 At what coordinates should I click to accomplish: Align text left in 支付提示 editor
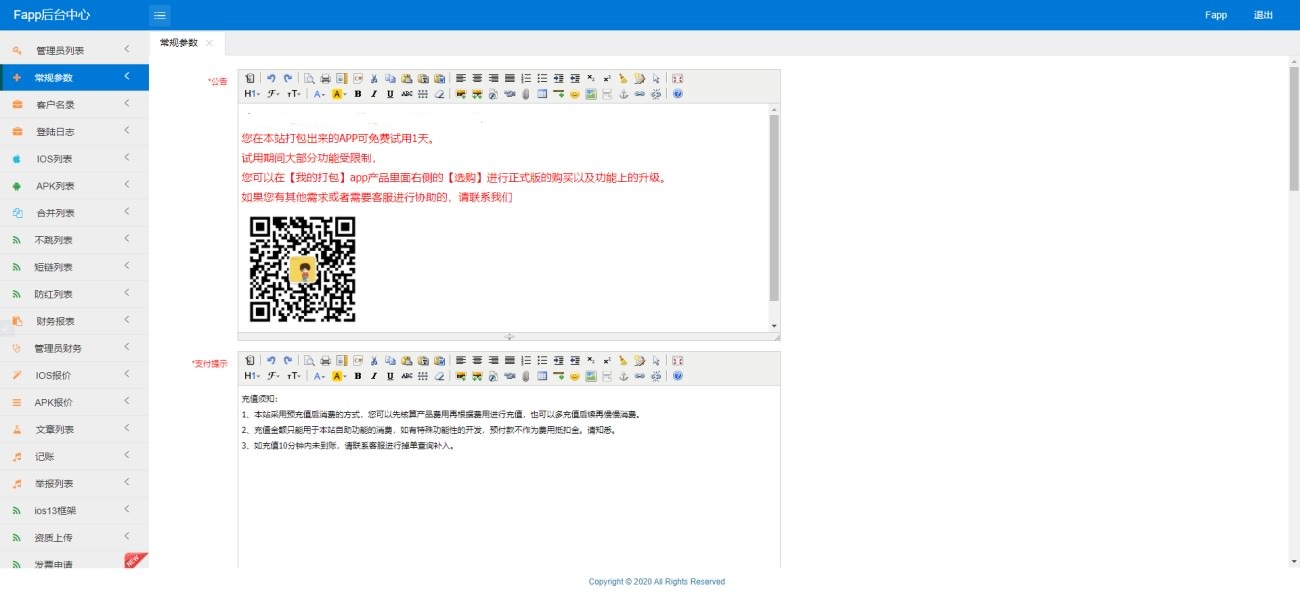(x=460, y=360)
